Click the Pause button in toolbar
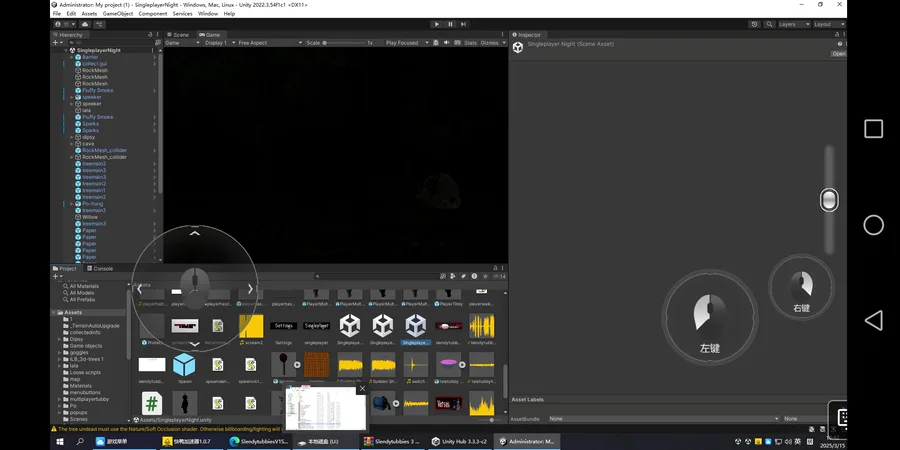Screen dimensions: 900x450 pos(450,24)
